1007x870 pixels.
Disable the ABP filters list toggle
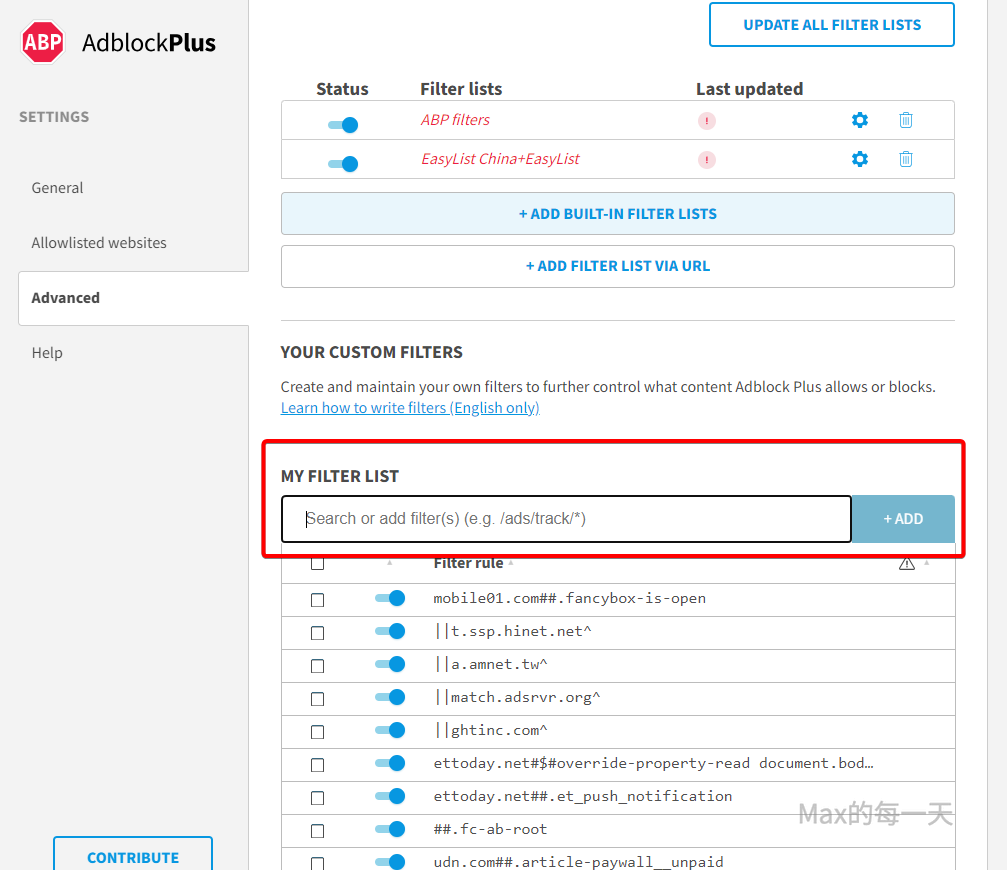click(x=343, y=125)
